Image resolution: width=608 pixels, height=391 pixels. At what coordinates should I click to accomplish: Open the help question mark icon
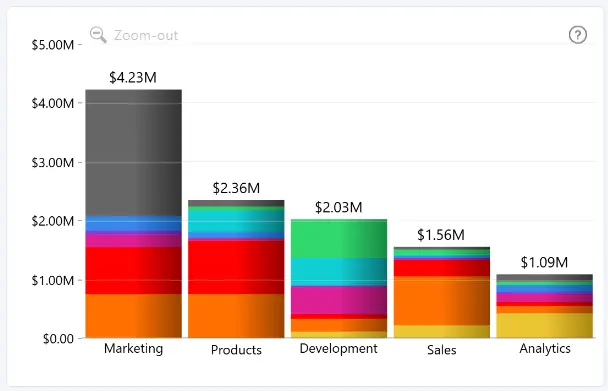[578, 35]
